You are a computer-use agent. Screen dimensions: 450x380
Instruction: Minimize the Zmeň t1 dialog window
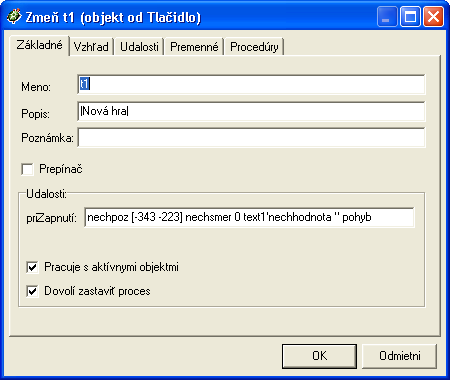(387, 17)
